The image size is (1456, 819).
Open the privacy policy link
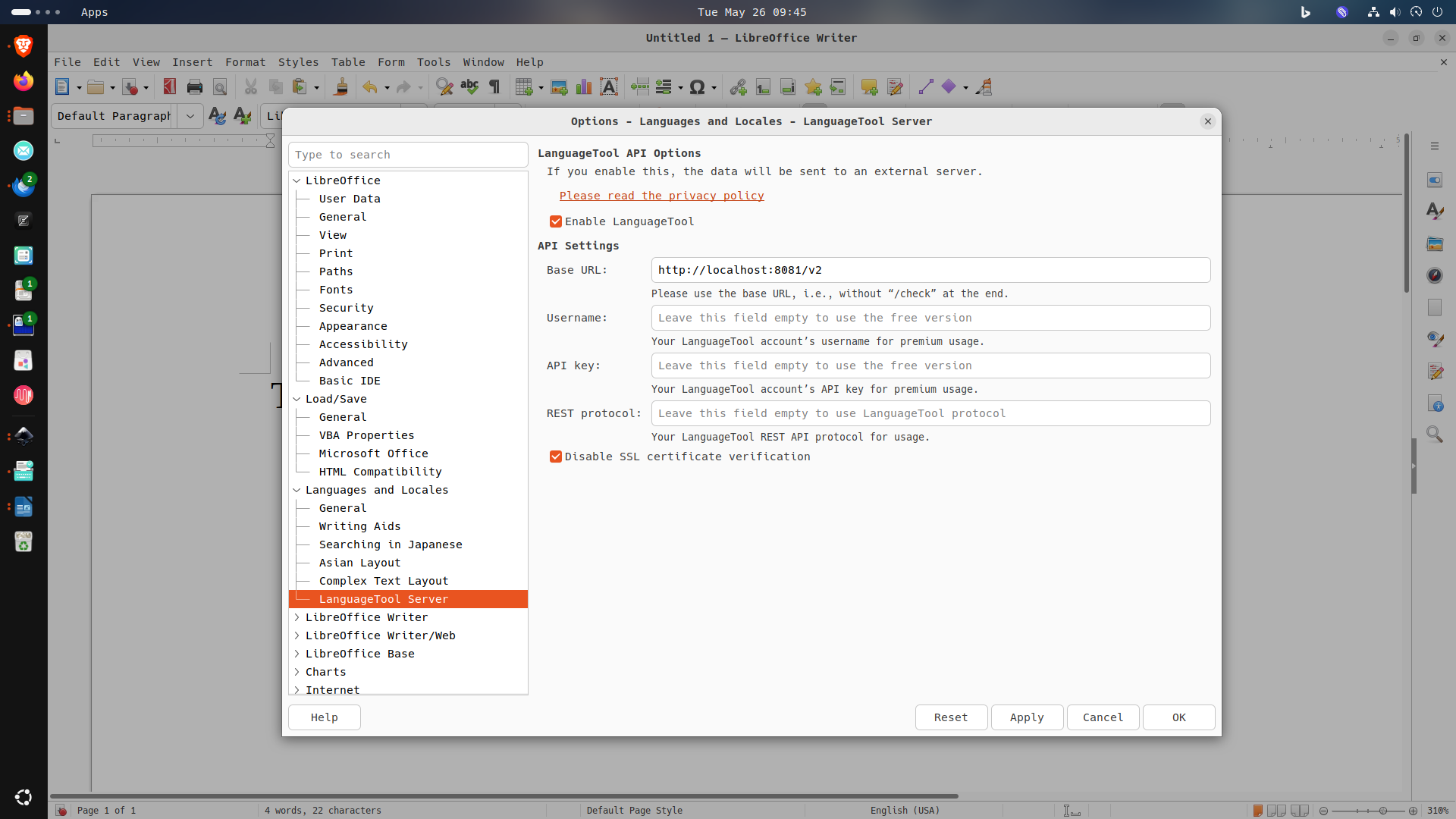coord(661,196)
